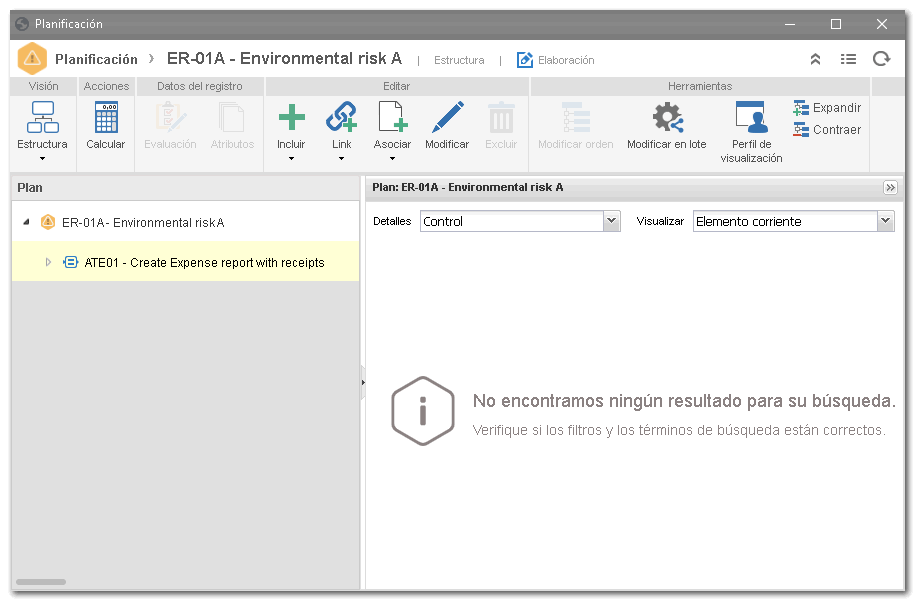Click the horizontal scrollbar in Plan panel
This screenshot has width=916, height=602.
coord(41,582)
